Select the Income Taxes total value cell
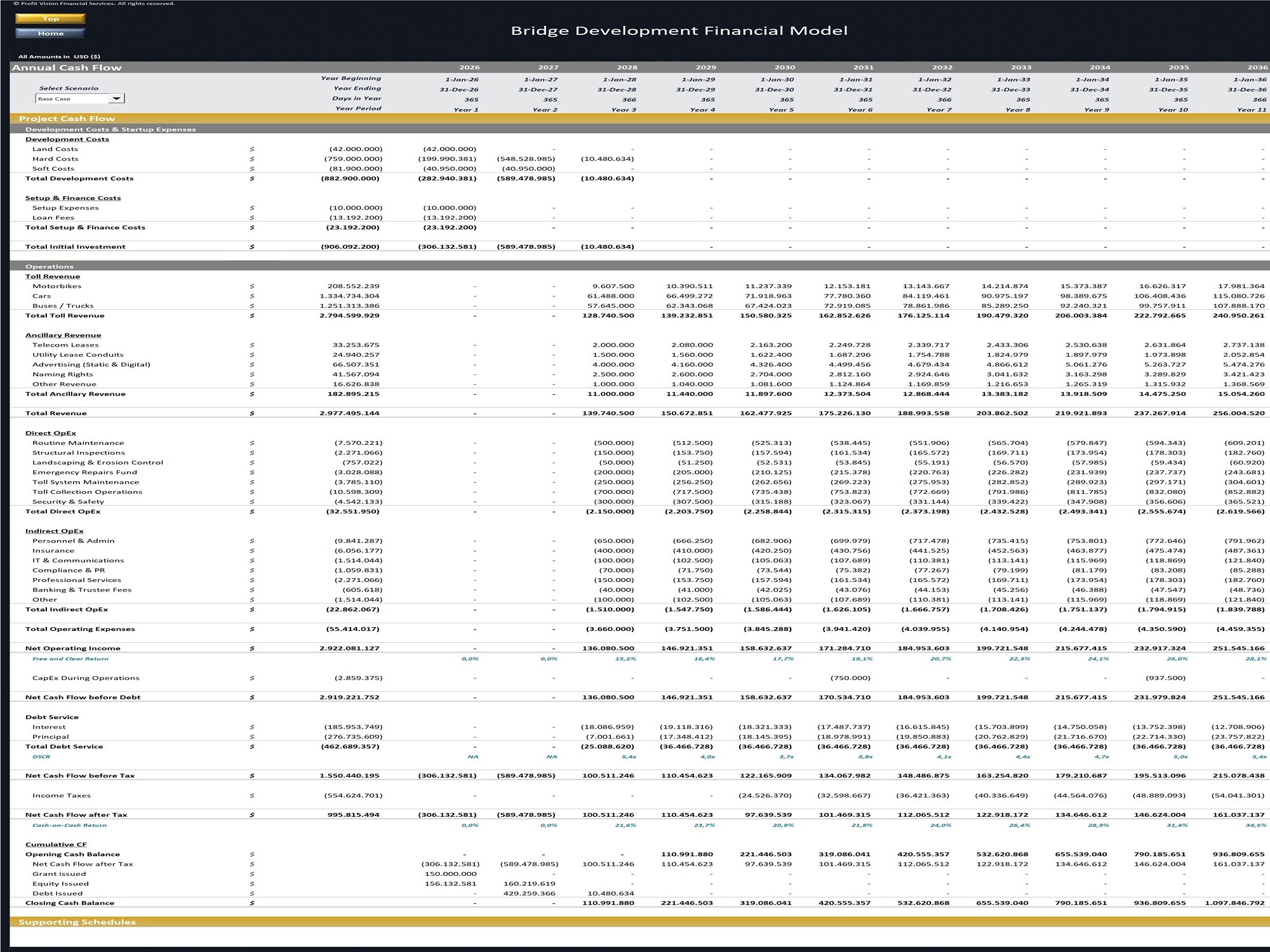1270x952 pixels. [x=354, y=795]
